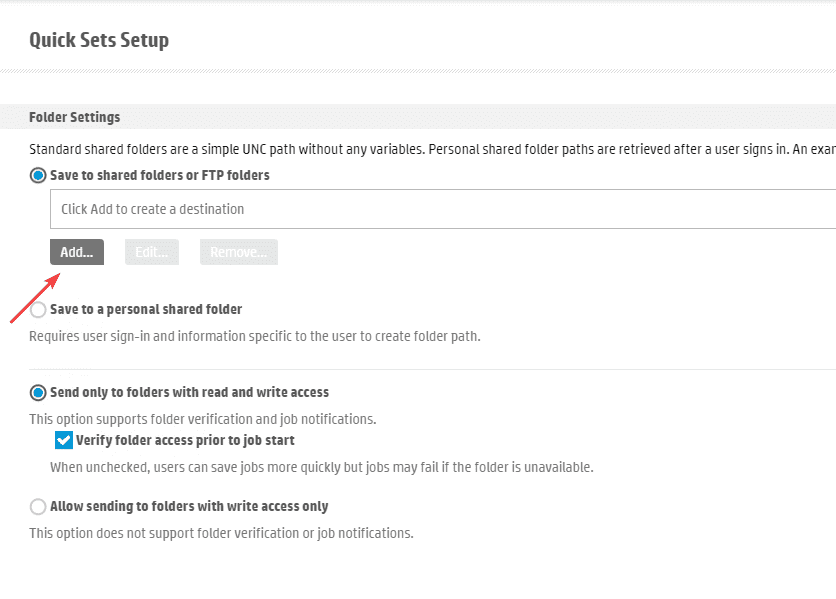Toggle Verify folder access prior to job start
This screenshot has height=599, width=836.
click(x=64, y=440)
